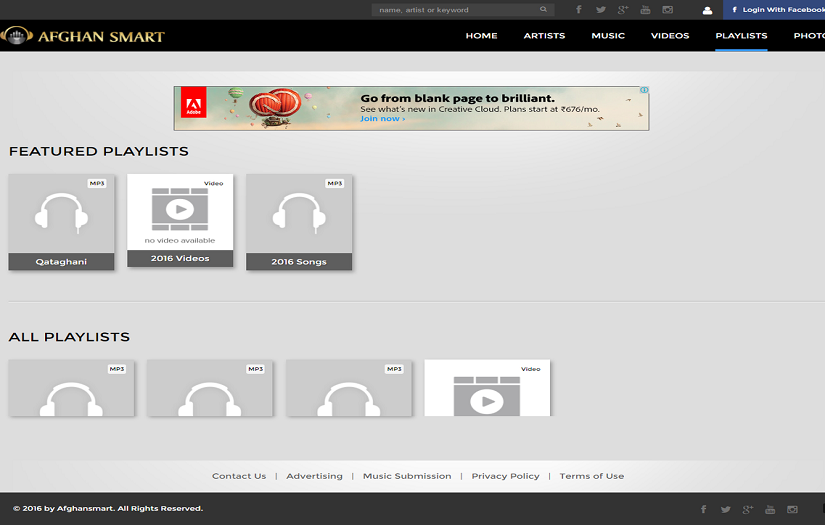This screenshot has width=825, height=525.
Task: Login With Facebook button
Action: point(774,9)
